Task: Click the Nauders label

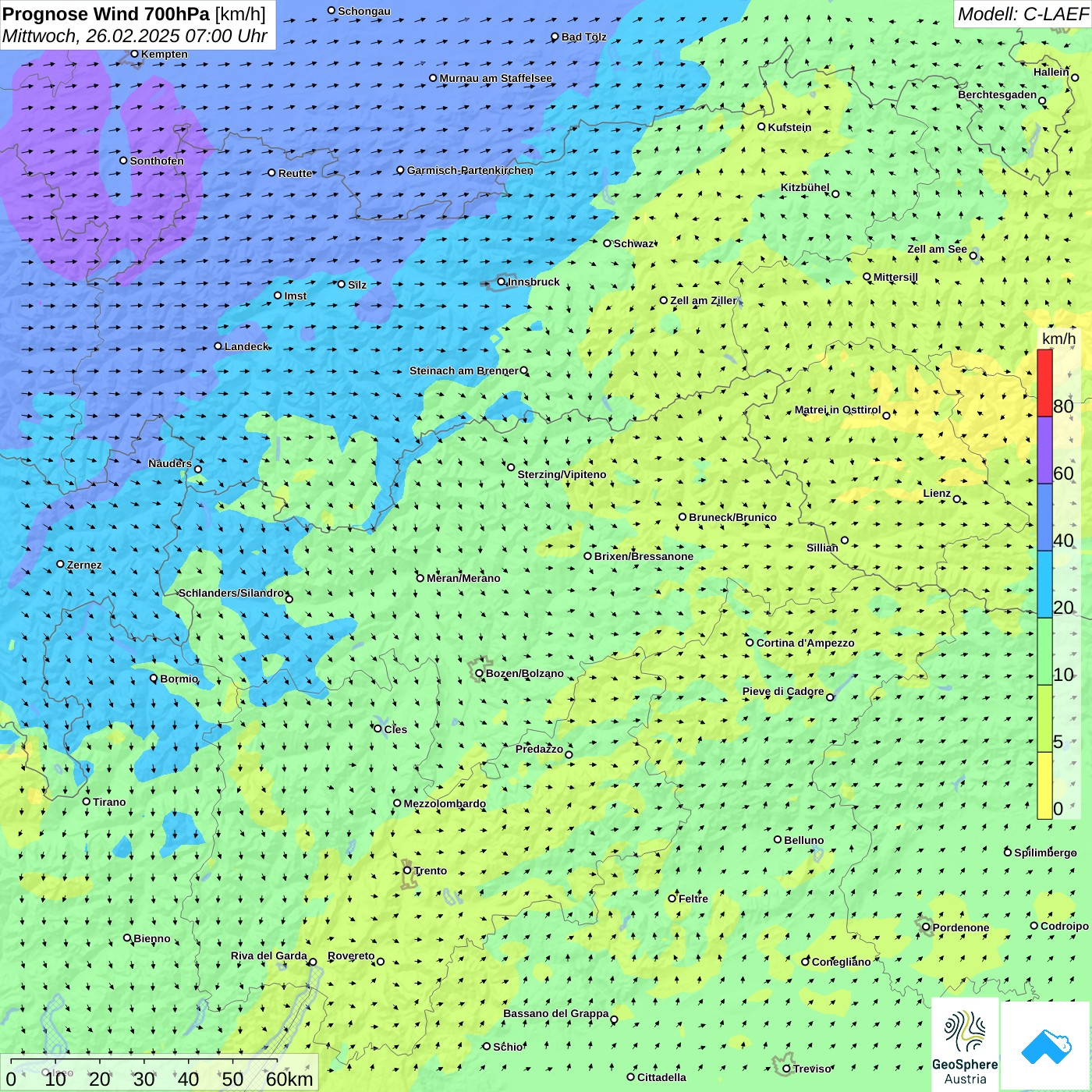Action: (x=170, y=463)
